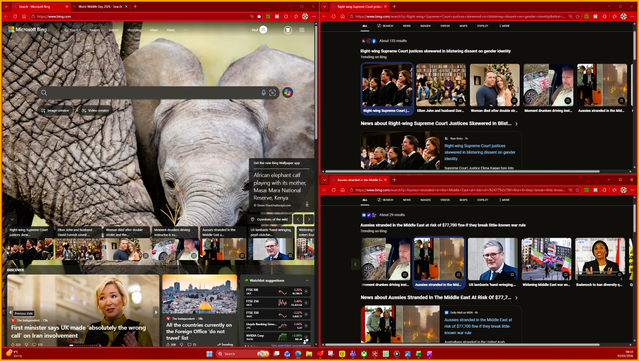Click the microphone voice search icon

click(x=263, y=93)
